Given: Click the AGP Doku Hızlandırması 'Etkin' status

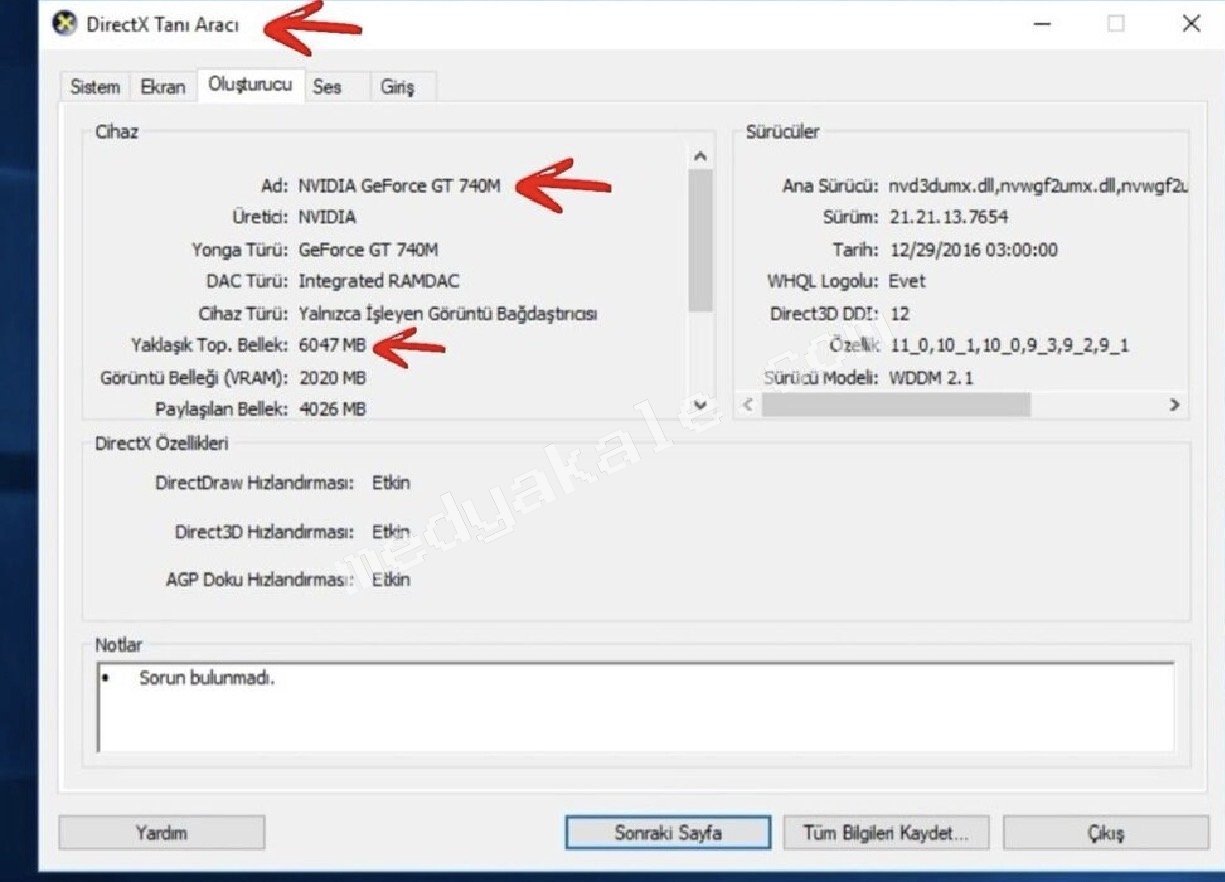Looking at the screenshot, I should (391, 579).
